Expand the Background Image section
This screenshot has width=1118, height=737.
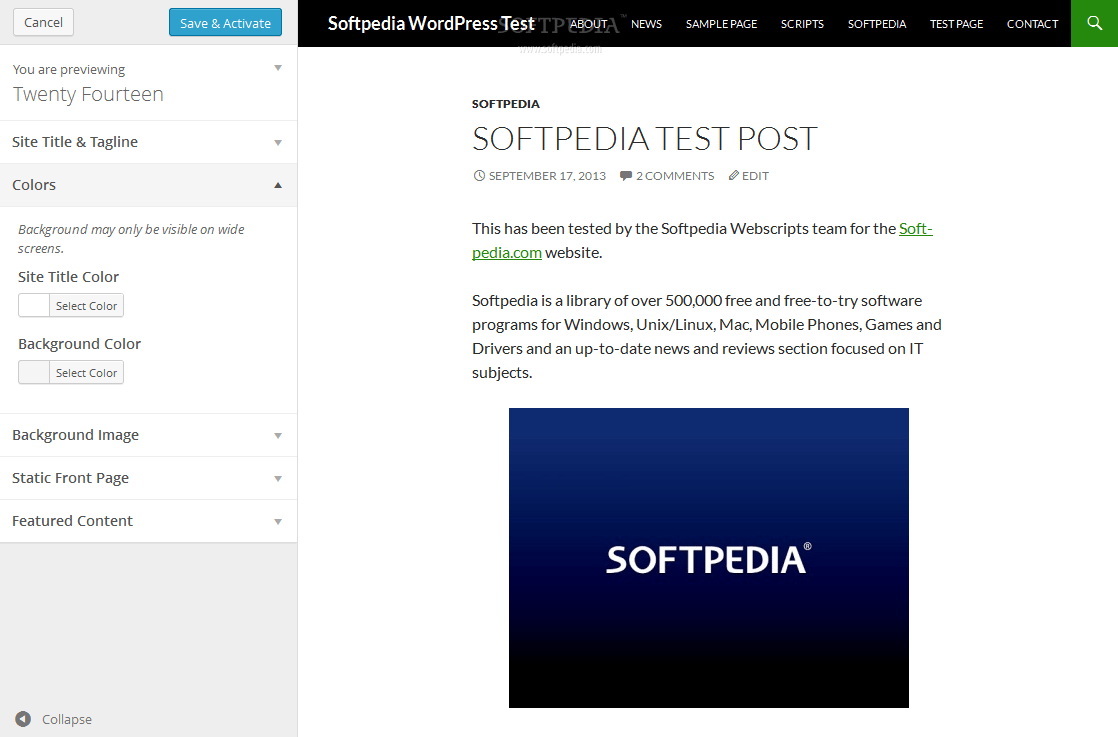coord(148,435)
